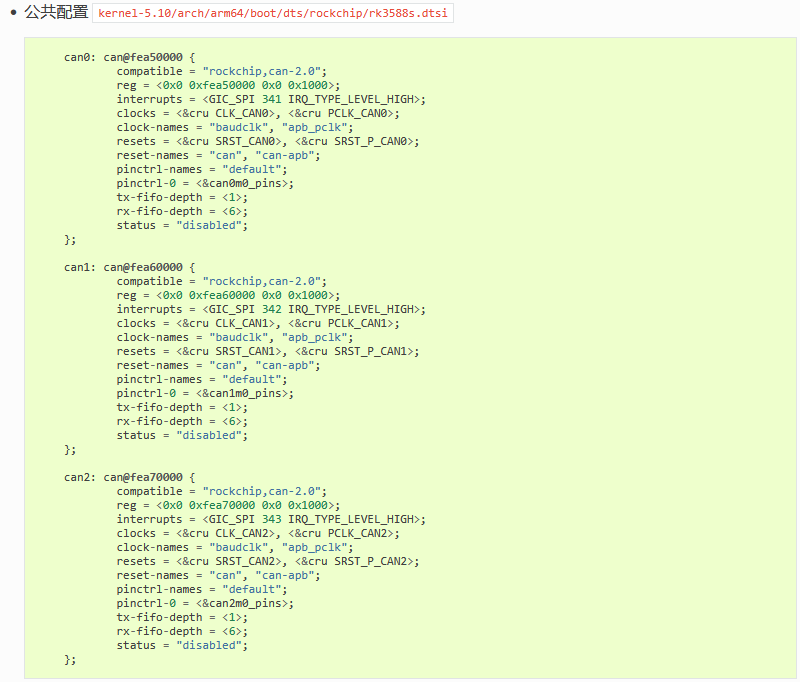Select the reg line with 0xfea60000
This screenshot has height=682, width=800.
[228, 295]
